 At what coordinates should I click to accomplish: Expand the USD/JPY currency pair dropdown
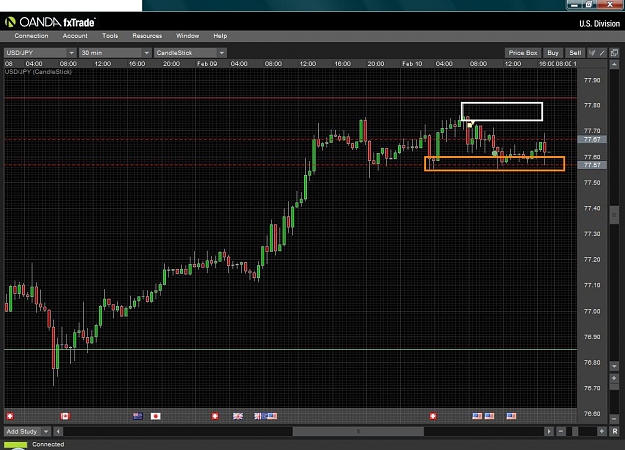71,53
